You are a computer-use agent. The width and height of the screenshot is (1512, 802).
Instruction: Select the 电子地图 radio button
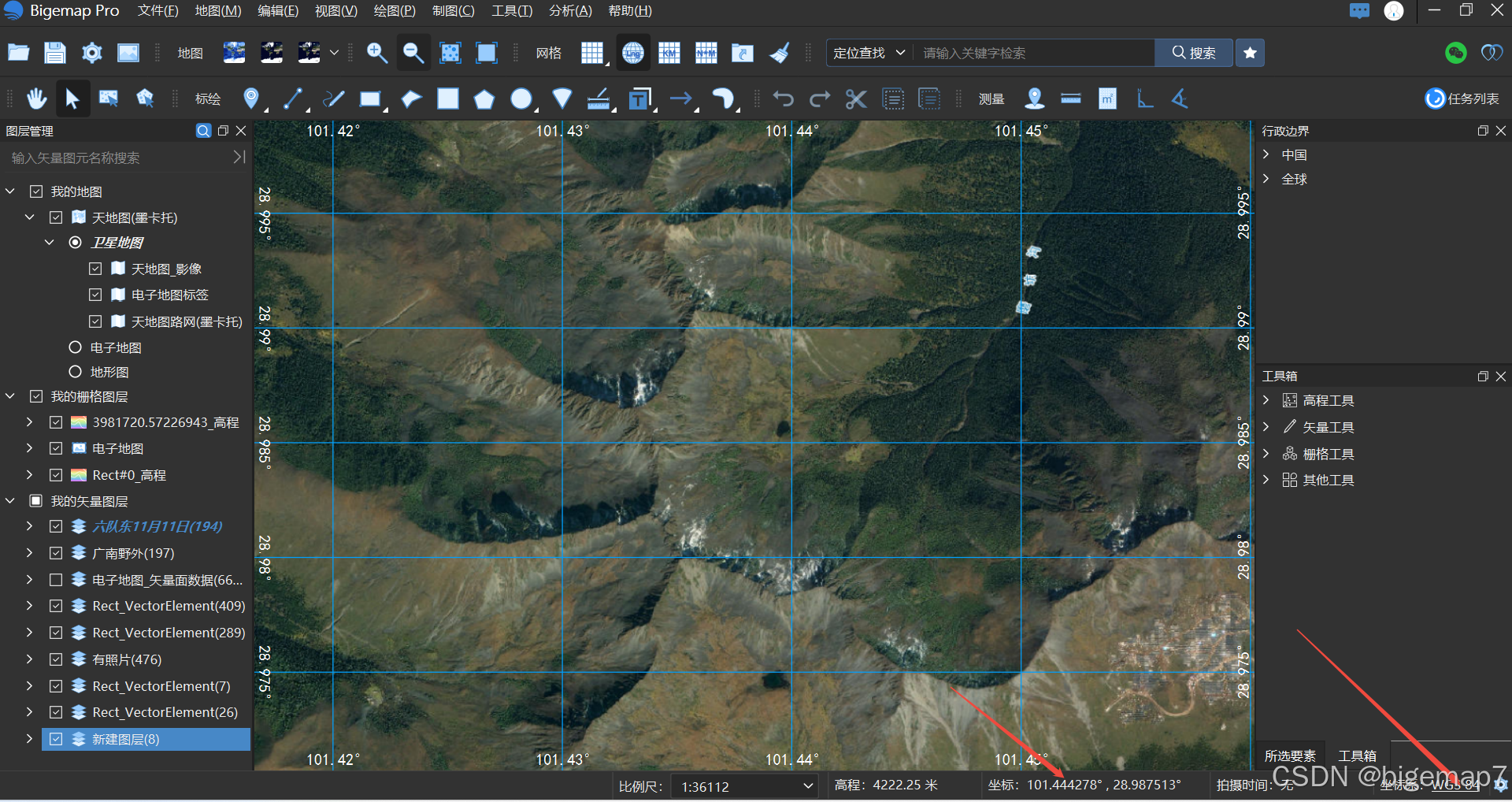pos(76,347)
